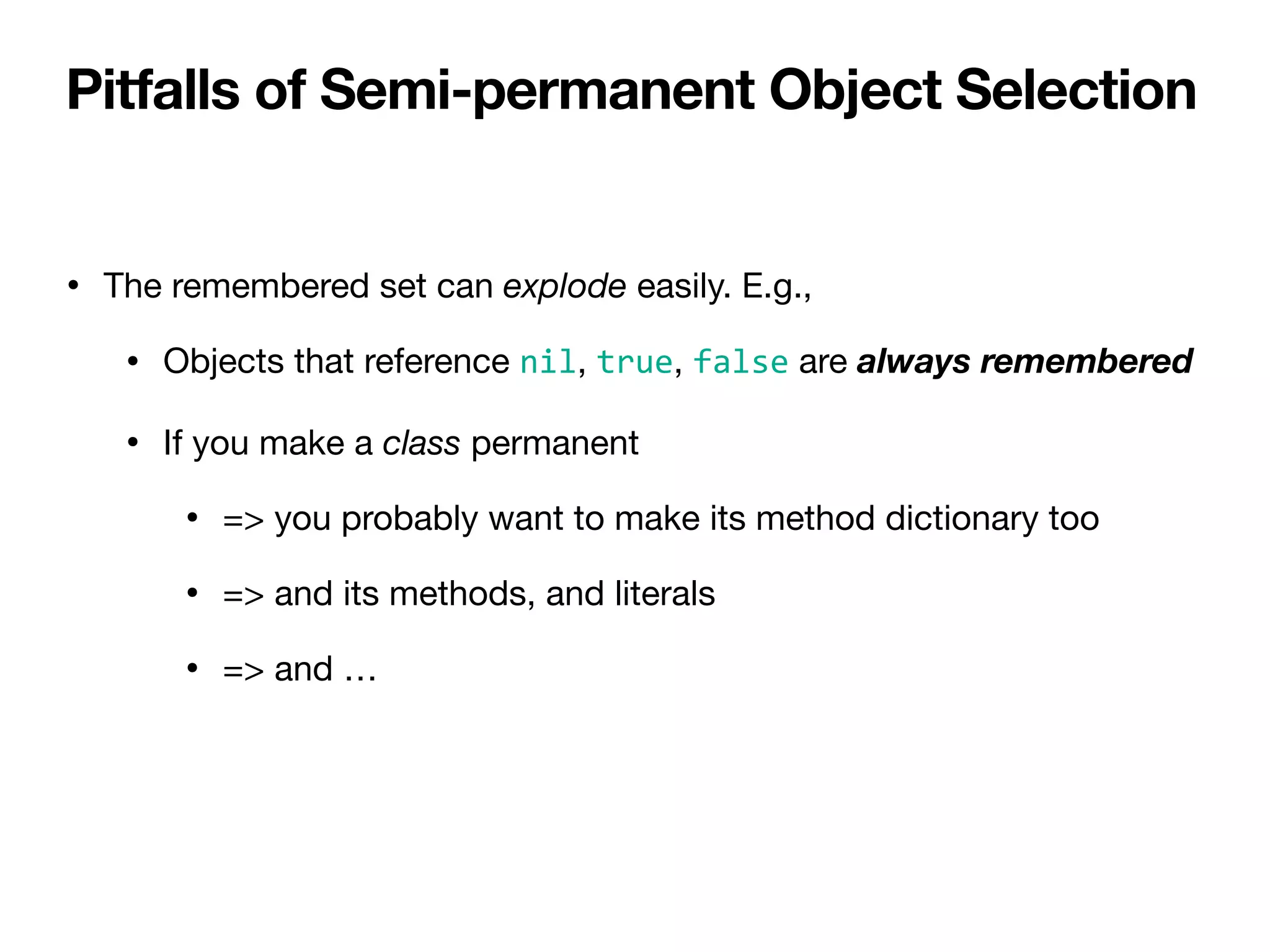Viewport: 1270px width, 952px height.
Task: Click the bullet before "The remembered set"
Action: point(73,287)
